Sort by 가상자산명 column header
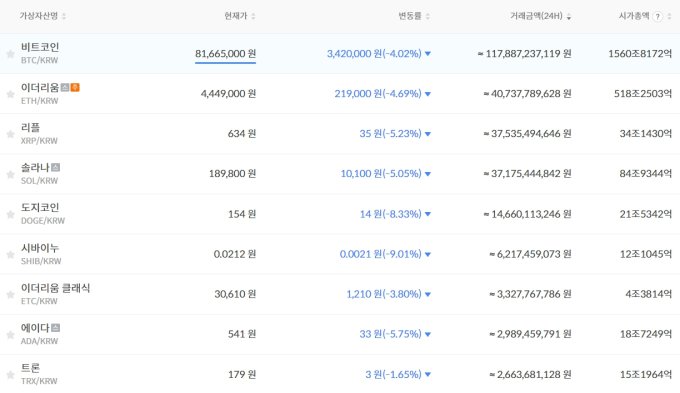 pyautogui.click(x=42, y=16)
